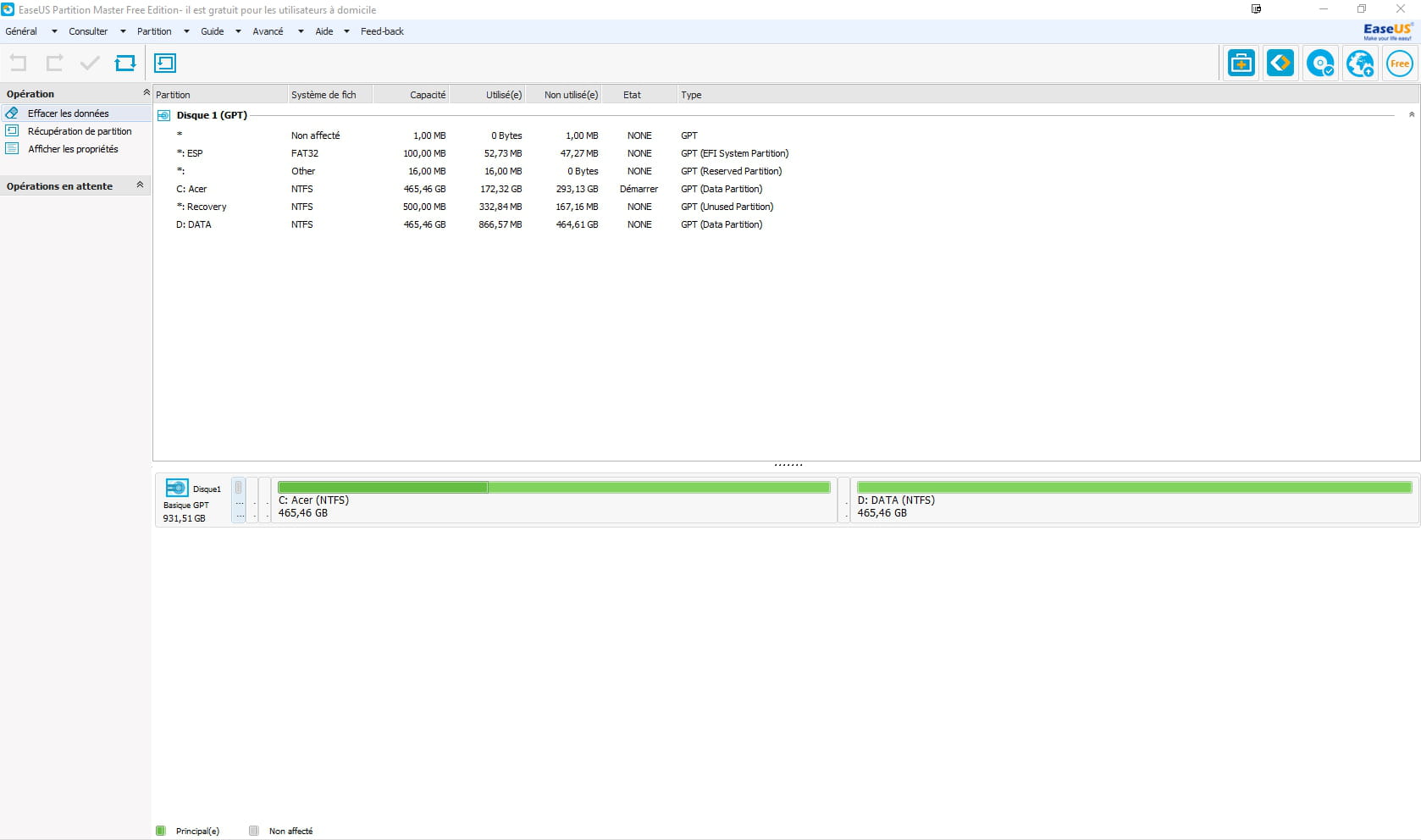Click the Undo toolbar arrow icon
The height and width of the screenshot is (840, 1421).
pyautogui.click(x=18, y=63)
